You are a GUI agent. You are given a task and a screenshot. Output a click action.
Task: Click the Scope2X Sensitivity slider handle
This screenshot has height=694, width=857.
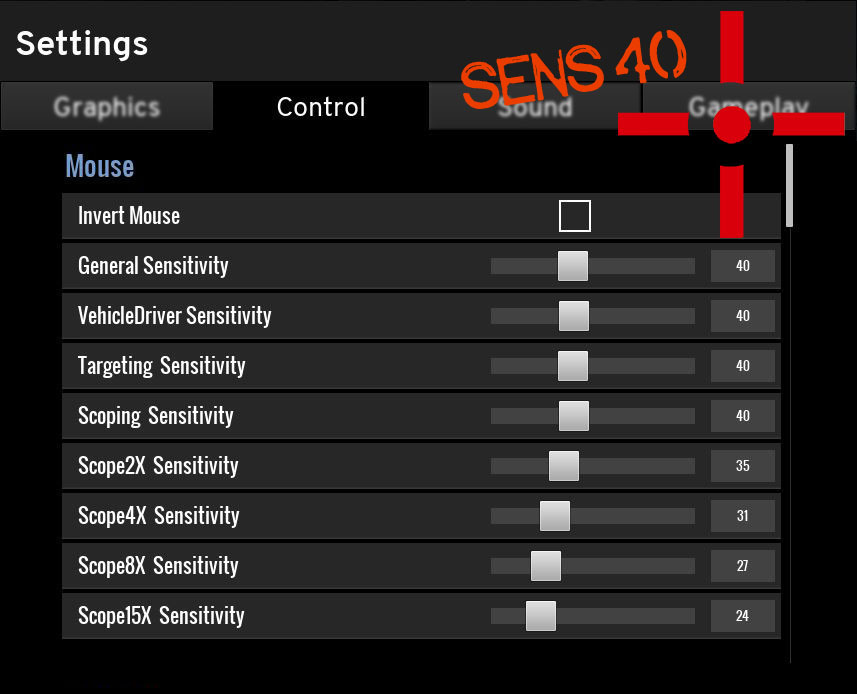pyautogui.click(x=563, y=466)
